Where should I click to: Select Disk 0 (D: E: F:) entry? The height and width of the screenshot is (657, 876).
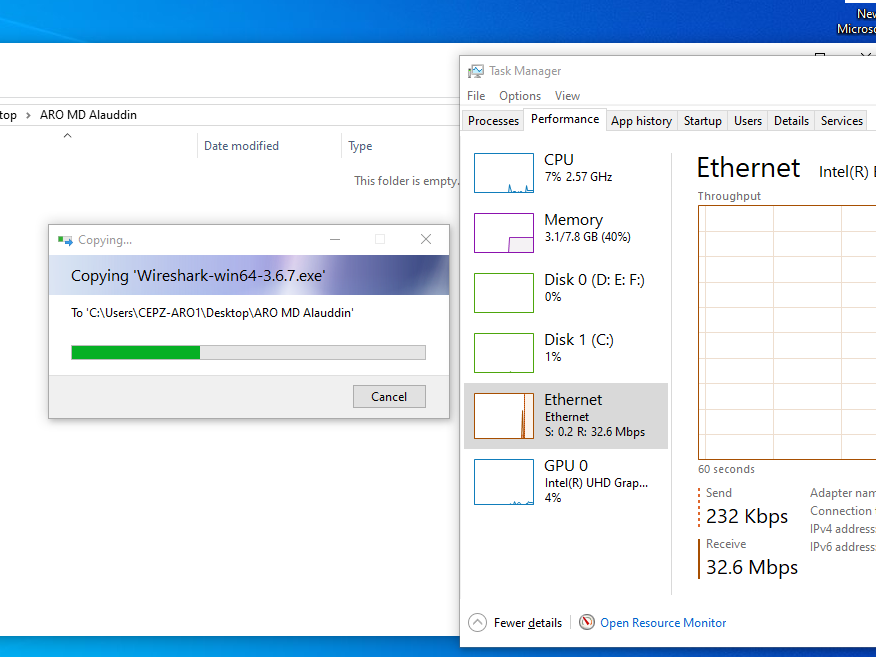click(566, 293)
